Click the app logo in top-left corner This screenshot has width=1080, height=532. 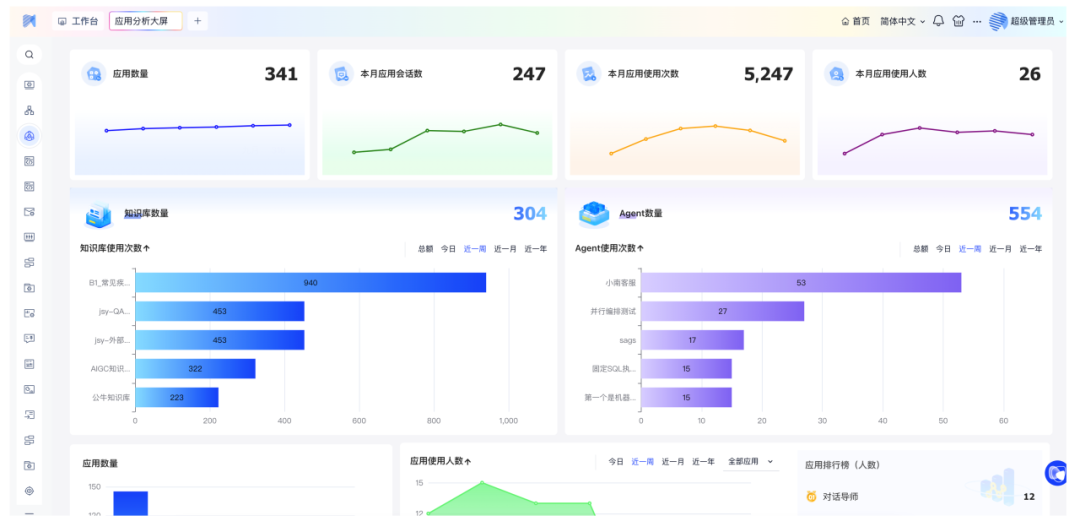coord(29,21)
